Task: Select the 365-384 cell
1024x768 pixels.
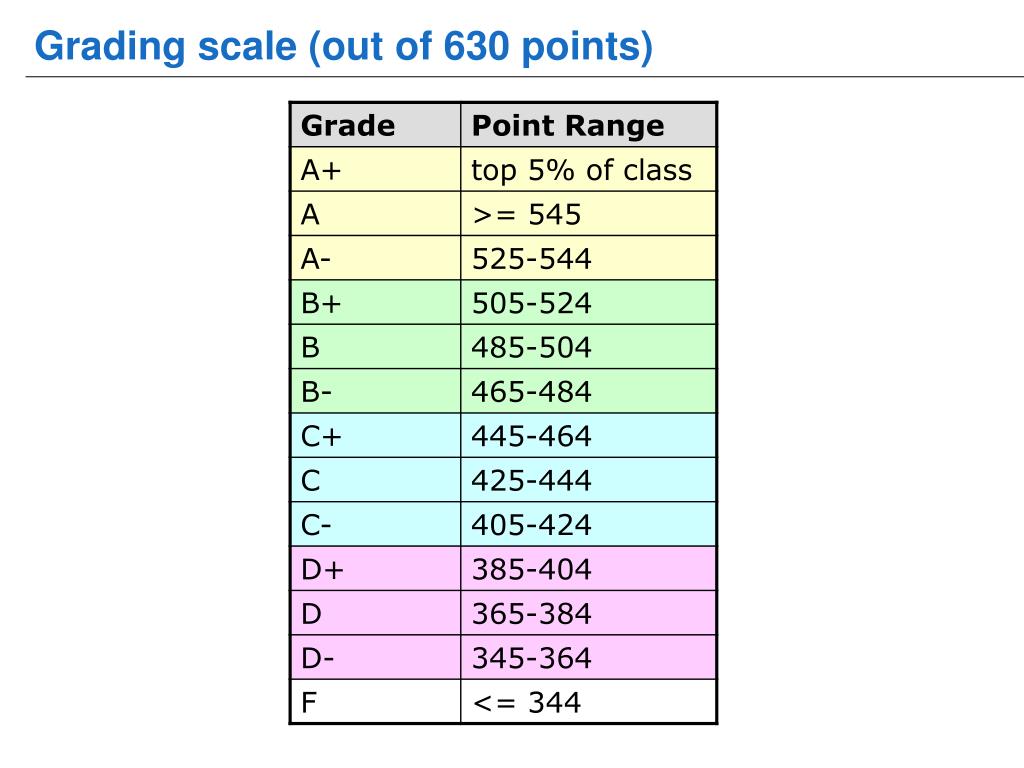Action: [x=588, y=613]
